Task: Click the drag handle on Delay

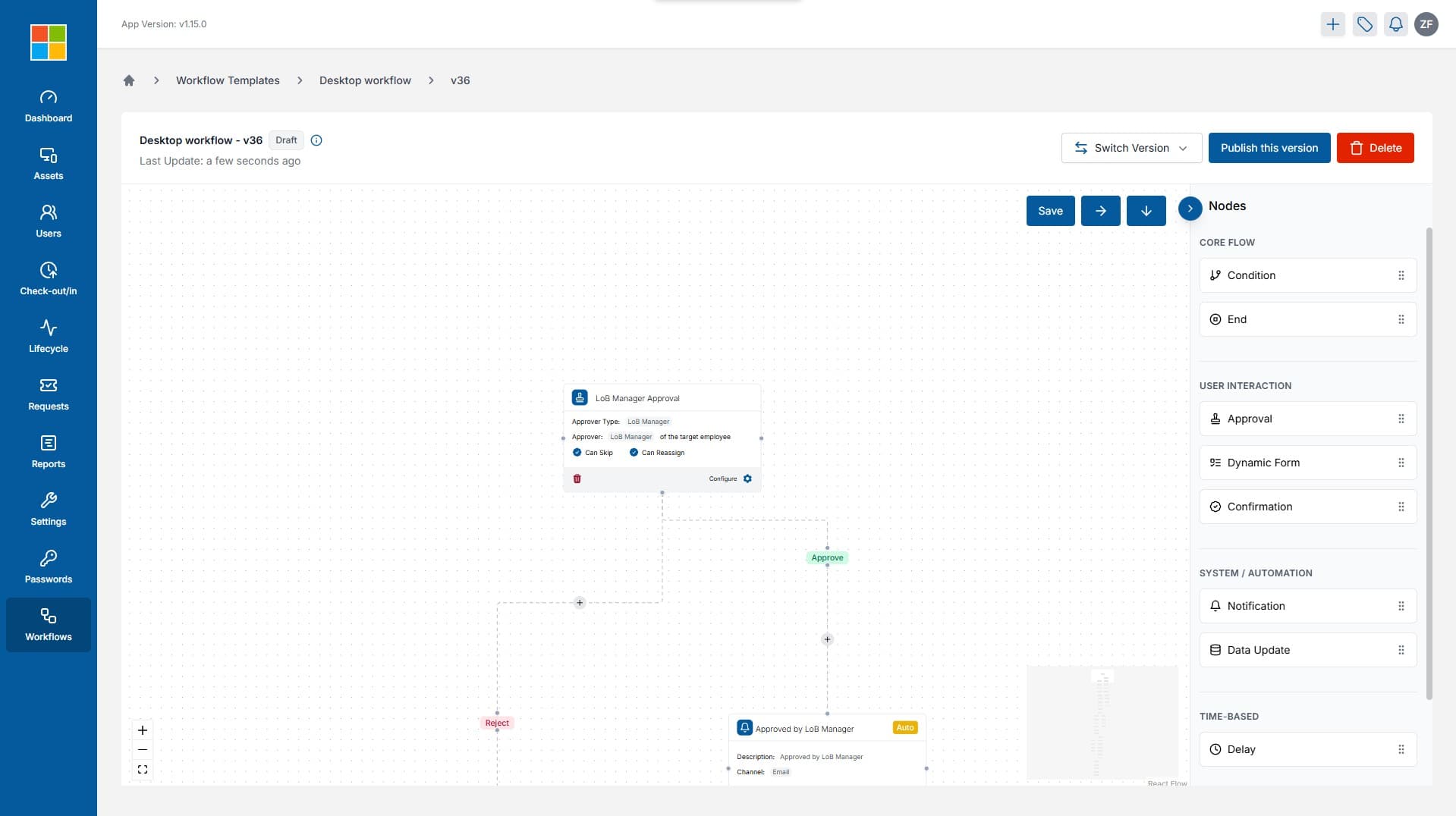Action: (x=1401, y=749)
